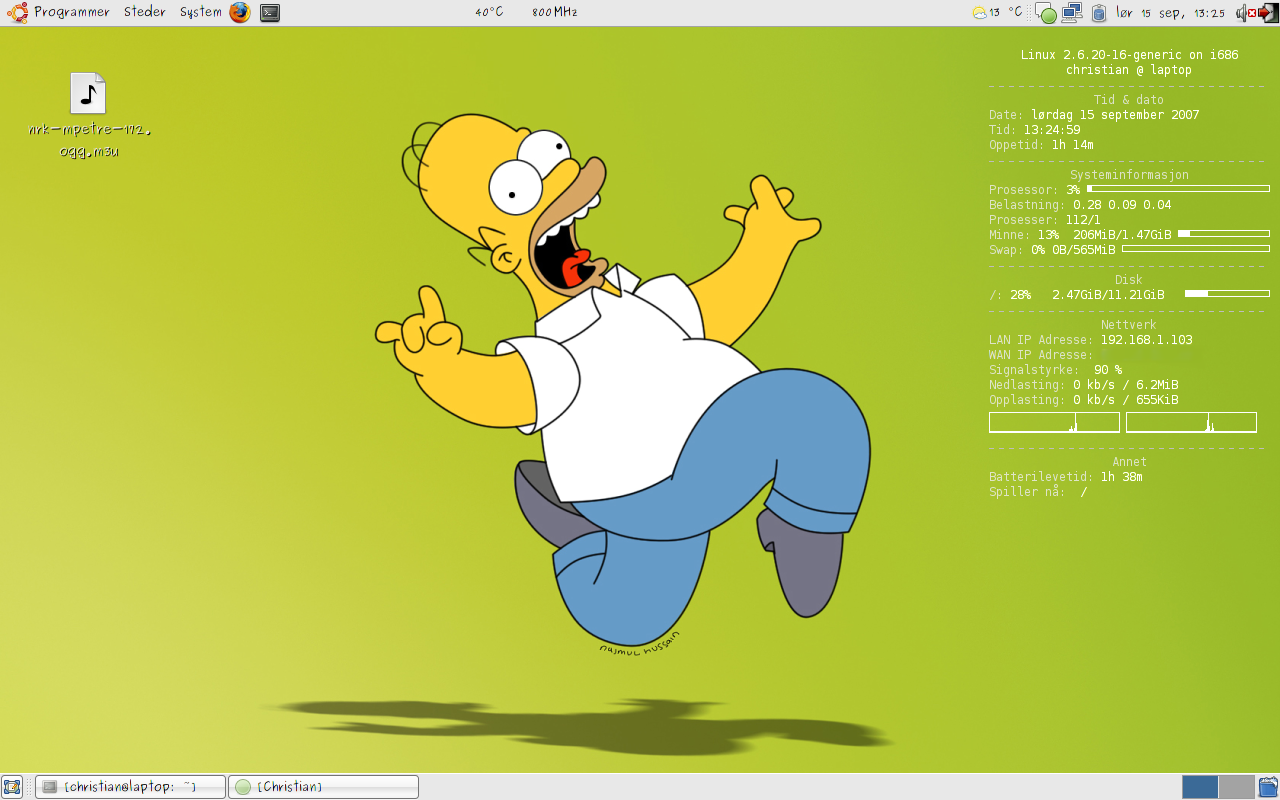This screenshot has width=1280, height=800.
Task: Open the Steder places menu
Action: click(x=145, y=12)
